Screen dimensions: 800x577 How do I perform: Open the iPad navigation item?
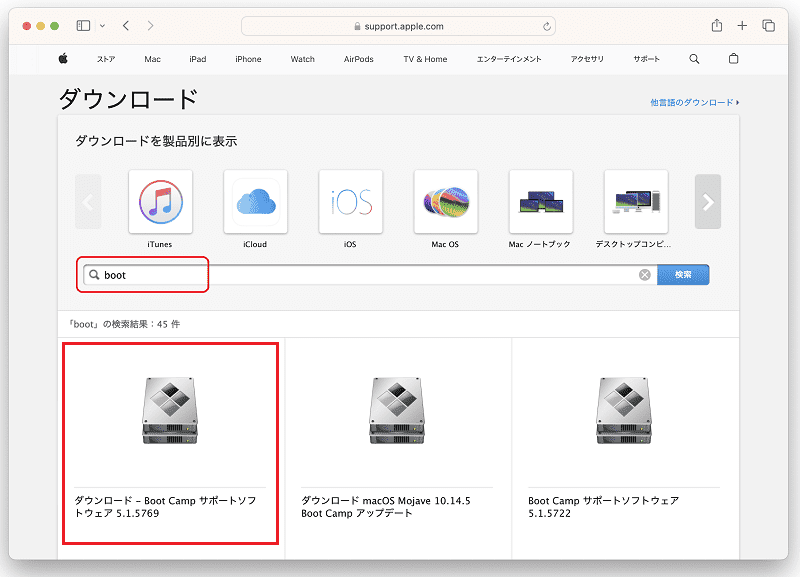click(x=197, y=59)
